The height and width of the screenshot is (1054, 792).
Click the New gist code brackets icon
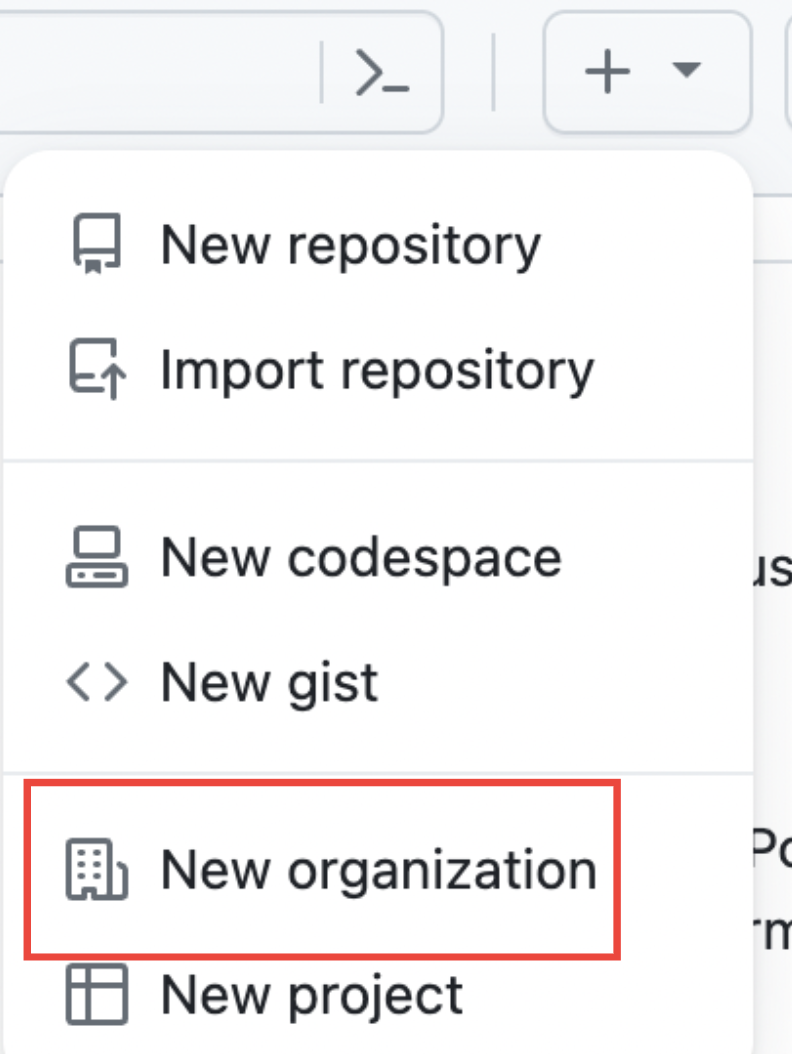pyautogui.click(x=97, y=682)
